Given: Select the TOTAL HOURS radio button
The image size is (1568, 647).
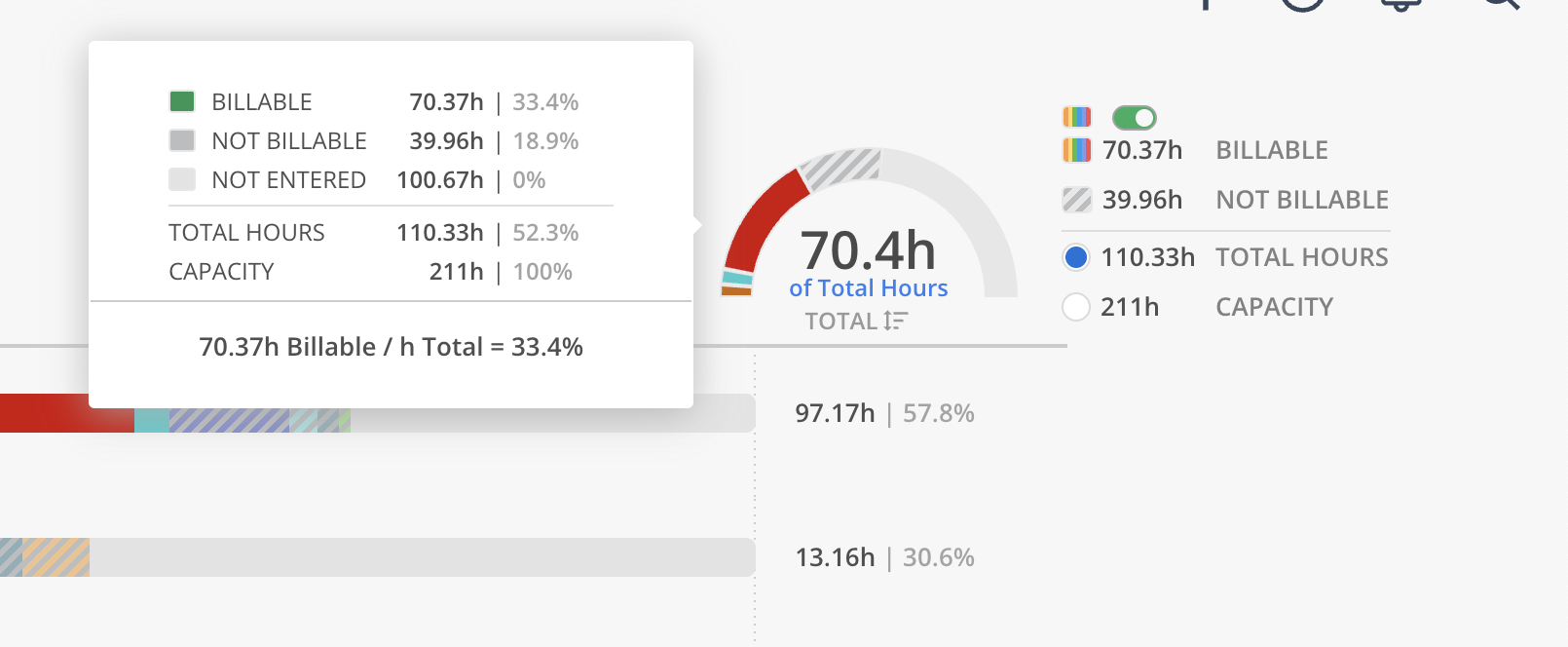Looking at the screenshot, I should pos(1076,257).
